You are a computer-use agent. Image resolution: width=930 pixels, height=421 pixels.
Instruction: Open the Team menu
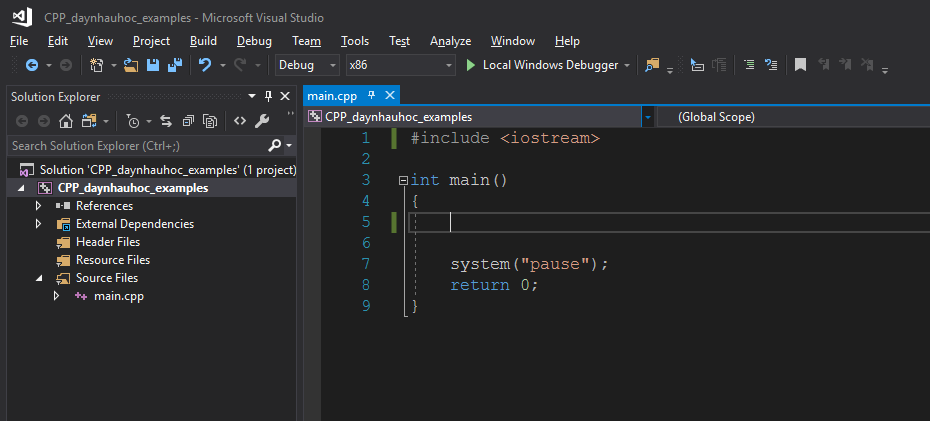[306, 41]
